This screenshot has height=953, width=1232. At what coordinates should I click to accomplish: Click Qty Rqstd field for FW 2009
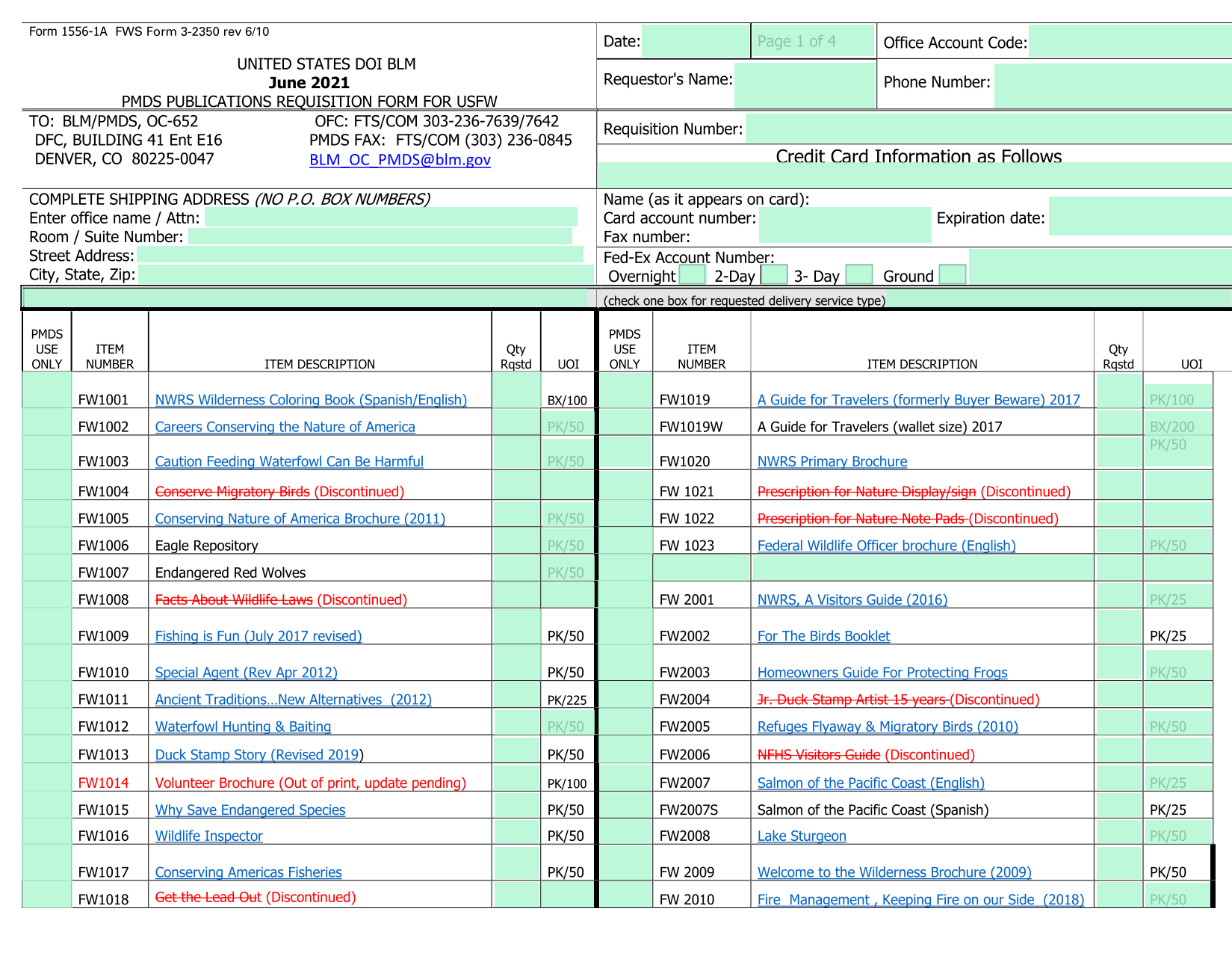tap(1118, 863)
